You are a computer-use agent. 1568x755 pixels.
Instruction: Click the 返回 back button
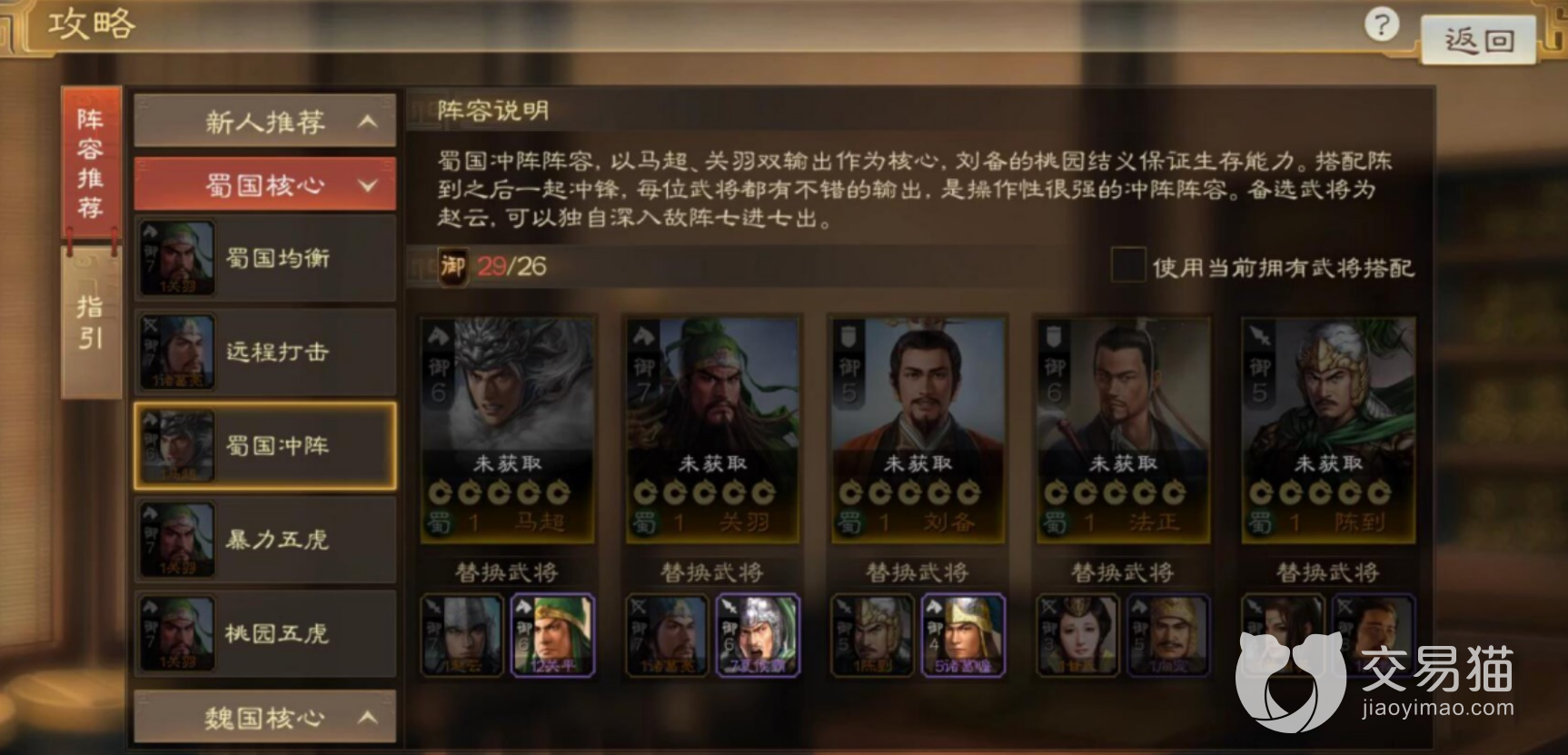click(1477, 40)
